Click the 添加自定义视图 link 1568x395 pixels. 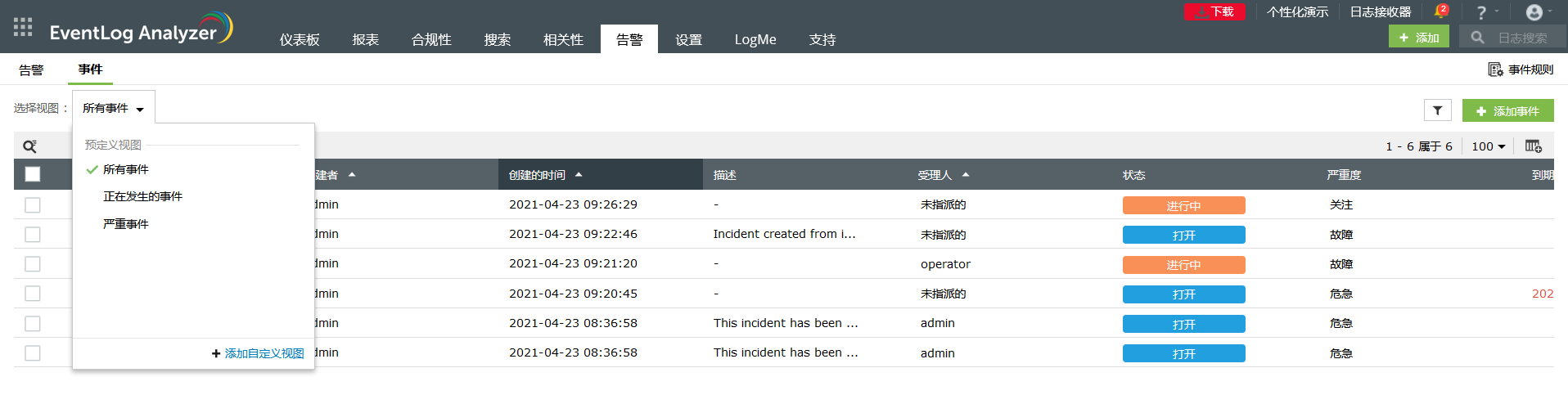click(x=258, y=353)
